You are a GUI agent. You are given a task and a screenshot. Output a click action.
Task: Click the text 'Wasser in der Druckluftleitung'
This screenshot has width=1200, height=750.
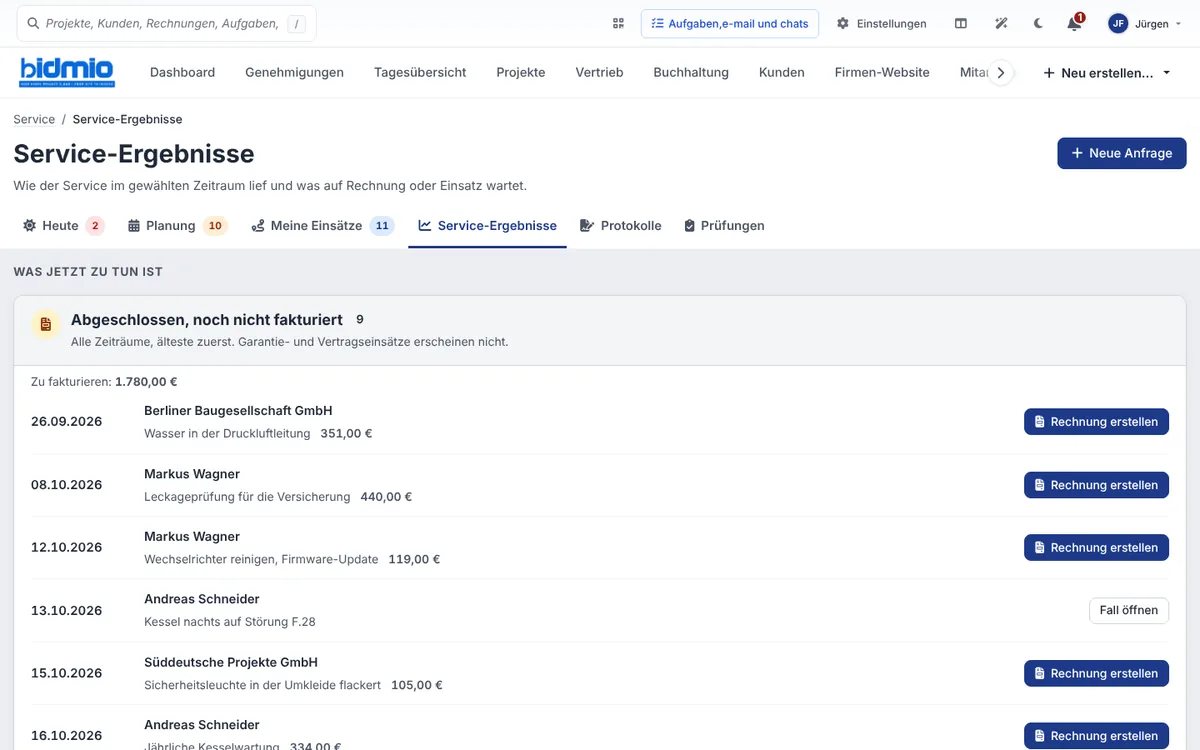227,434
